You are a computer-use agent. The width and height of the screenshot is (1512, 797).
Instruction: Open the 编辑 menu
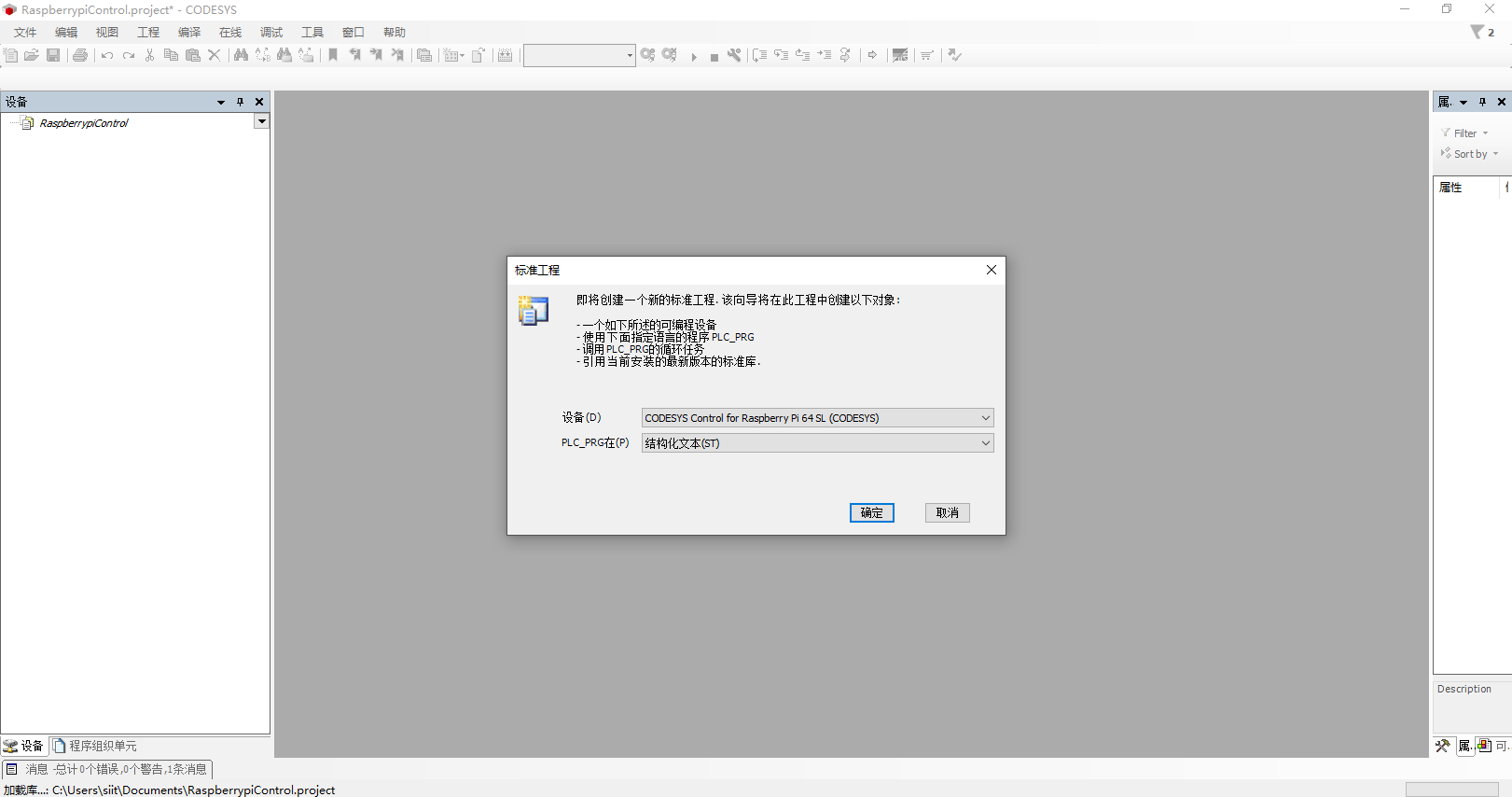click(66, 32)
